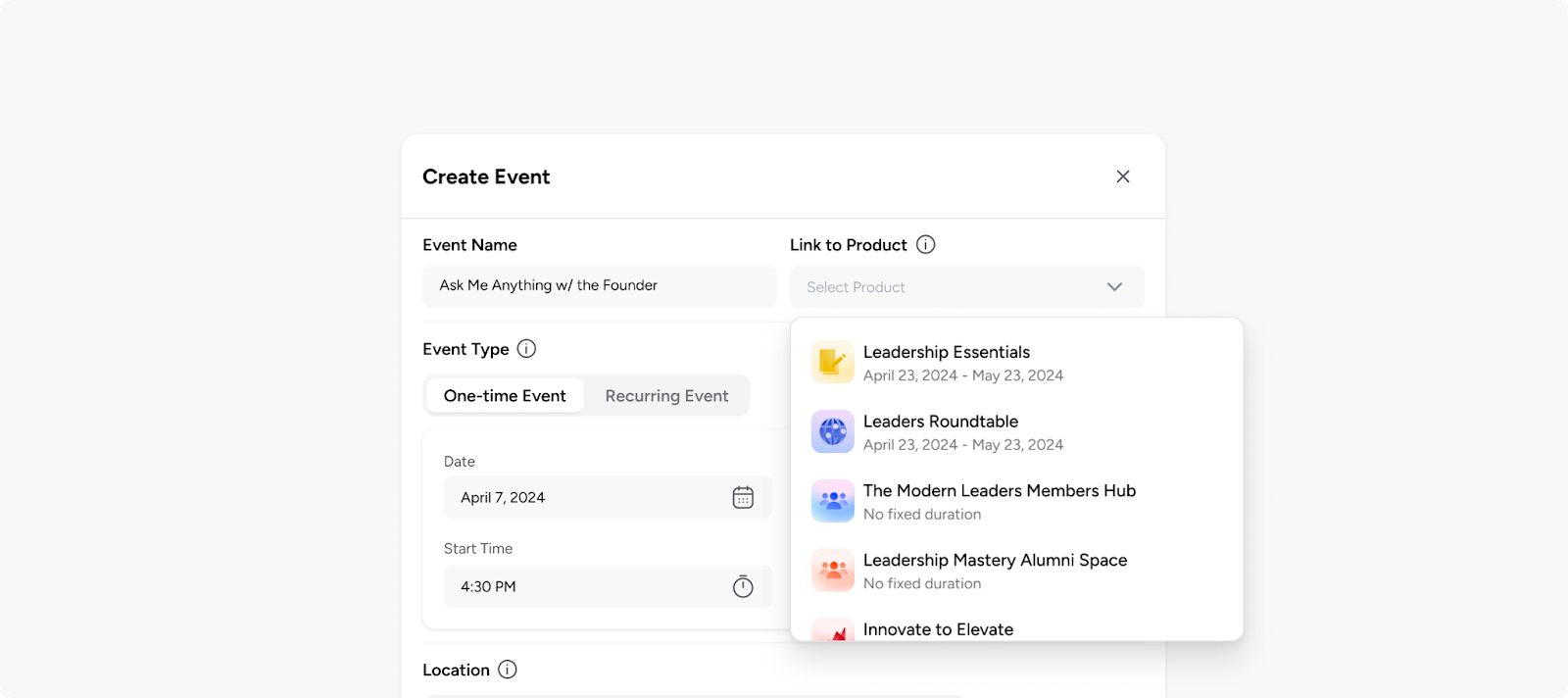Choose Leadership Mastery Alumni Space
The height and width of the screenshot is (698, 1568).
1017,572
